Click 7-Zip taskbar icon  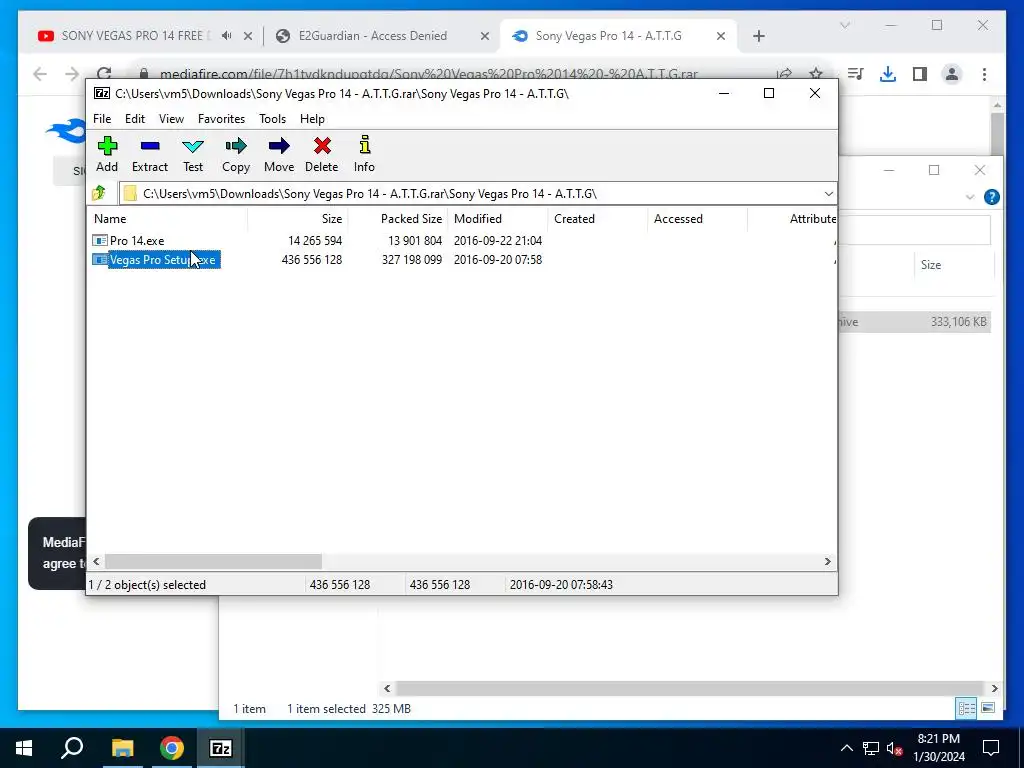pyautogui.click(x=221, y=748)
